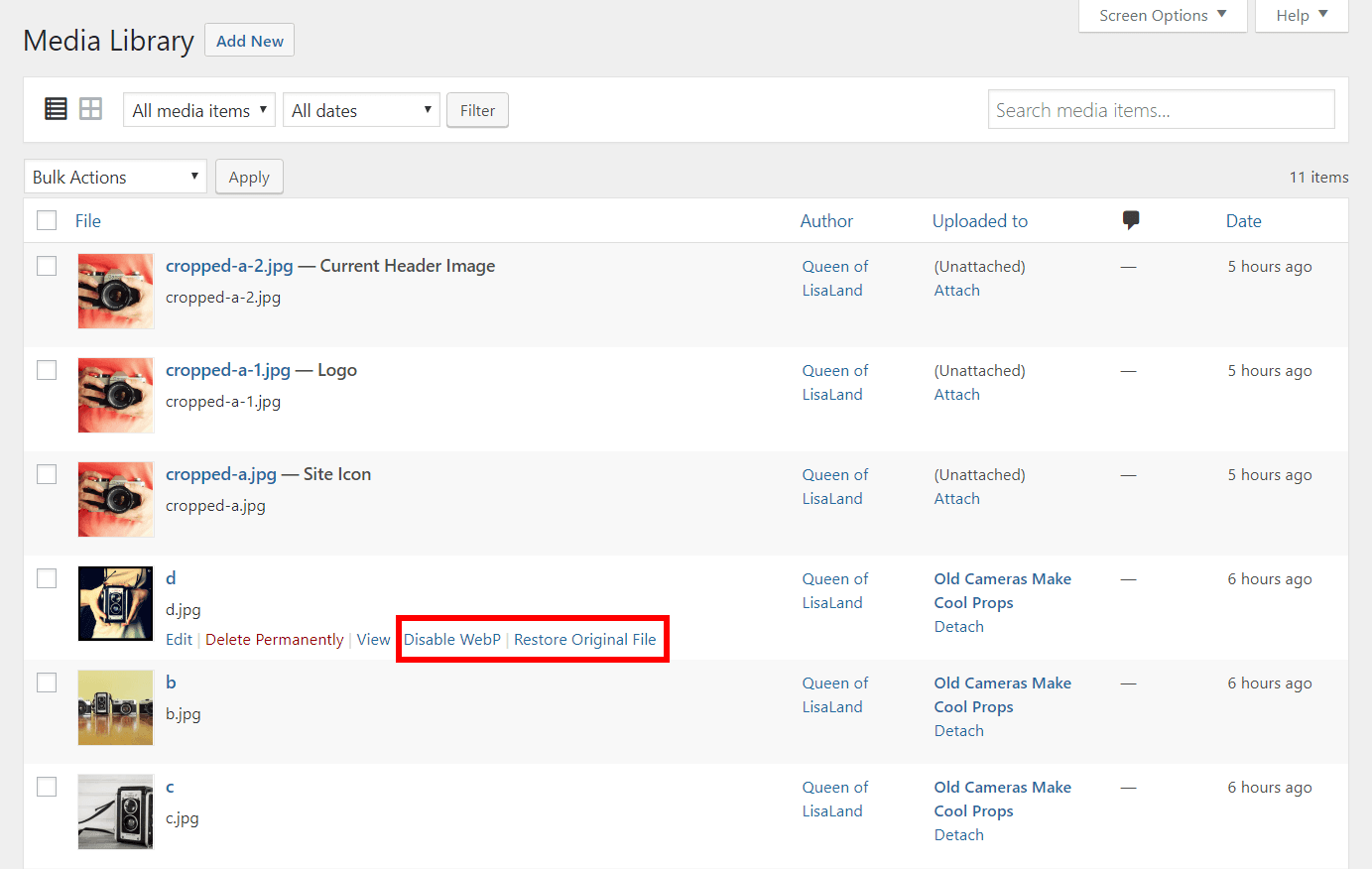Screen dimensions: 1372x869
Task: Open the All media items dropdown
Action: (199, 110)
